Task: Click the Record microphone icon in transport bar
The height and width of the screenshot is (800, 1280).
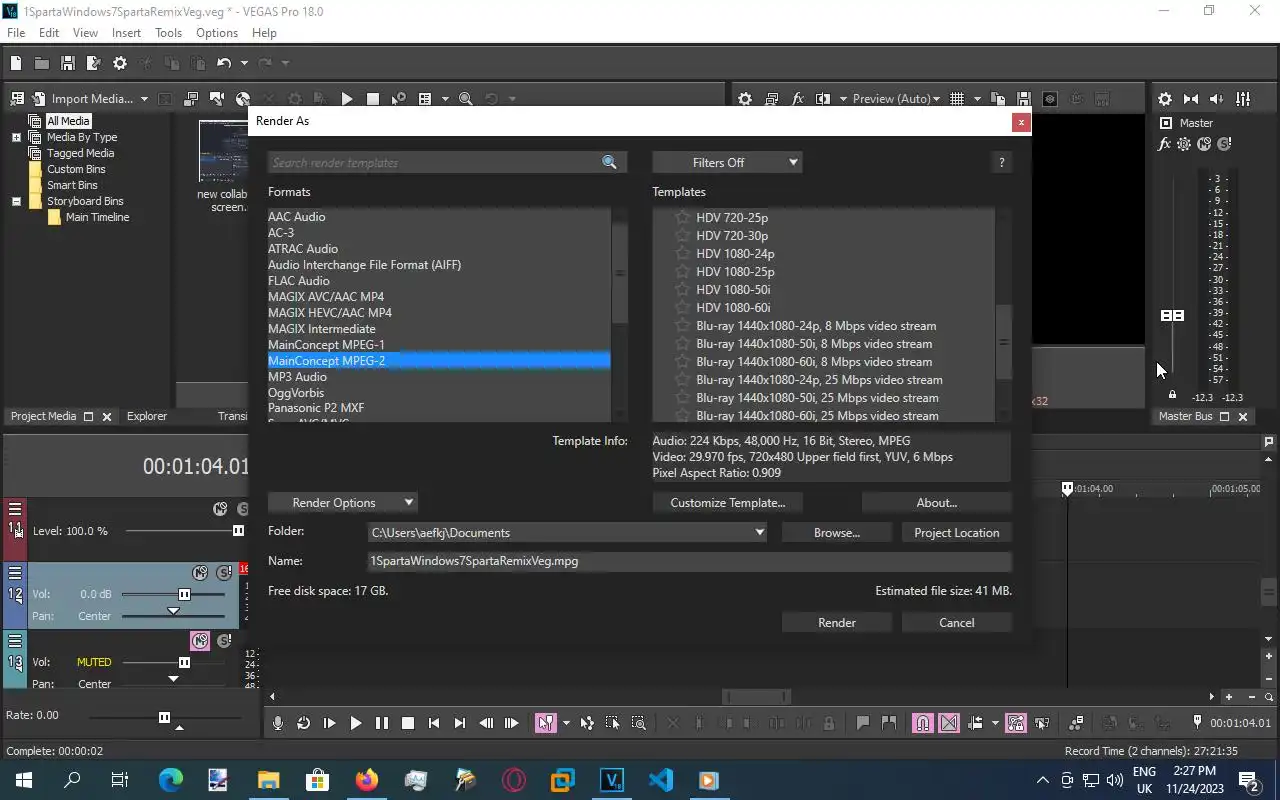Action: [x=278, y=723]
